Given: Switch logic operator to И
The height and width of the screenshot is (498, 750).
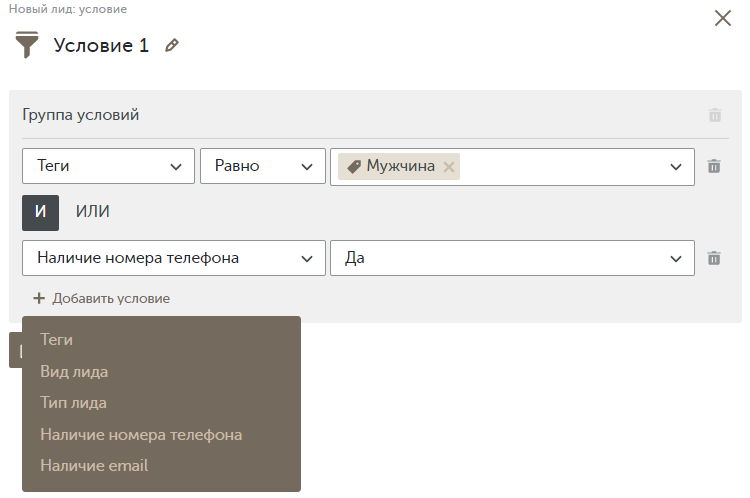Looking at the screenshot, I should point(41,212).
